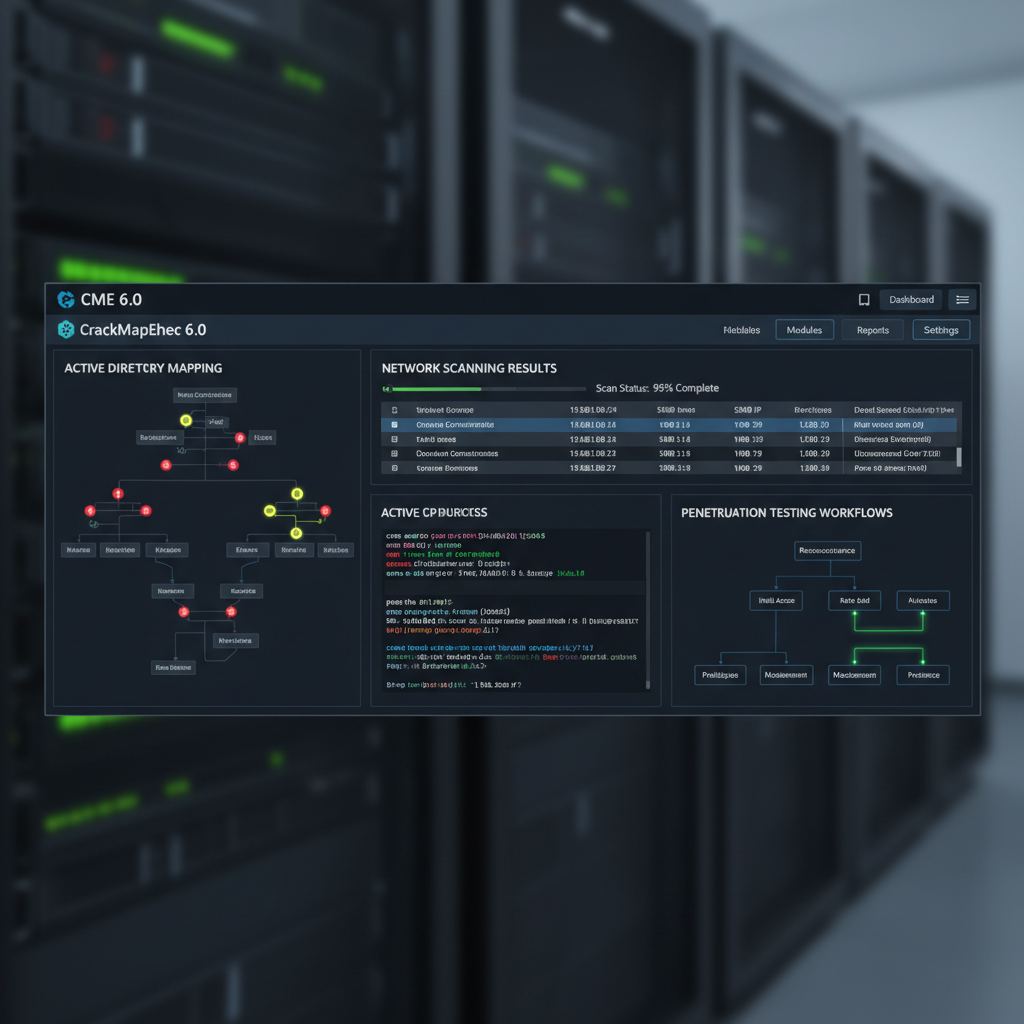Open the Settings button
Image resolution: width=1024 pixels, height=1024 pixels.
point(941,329)
